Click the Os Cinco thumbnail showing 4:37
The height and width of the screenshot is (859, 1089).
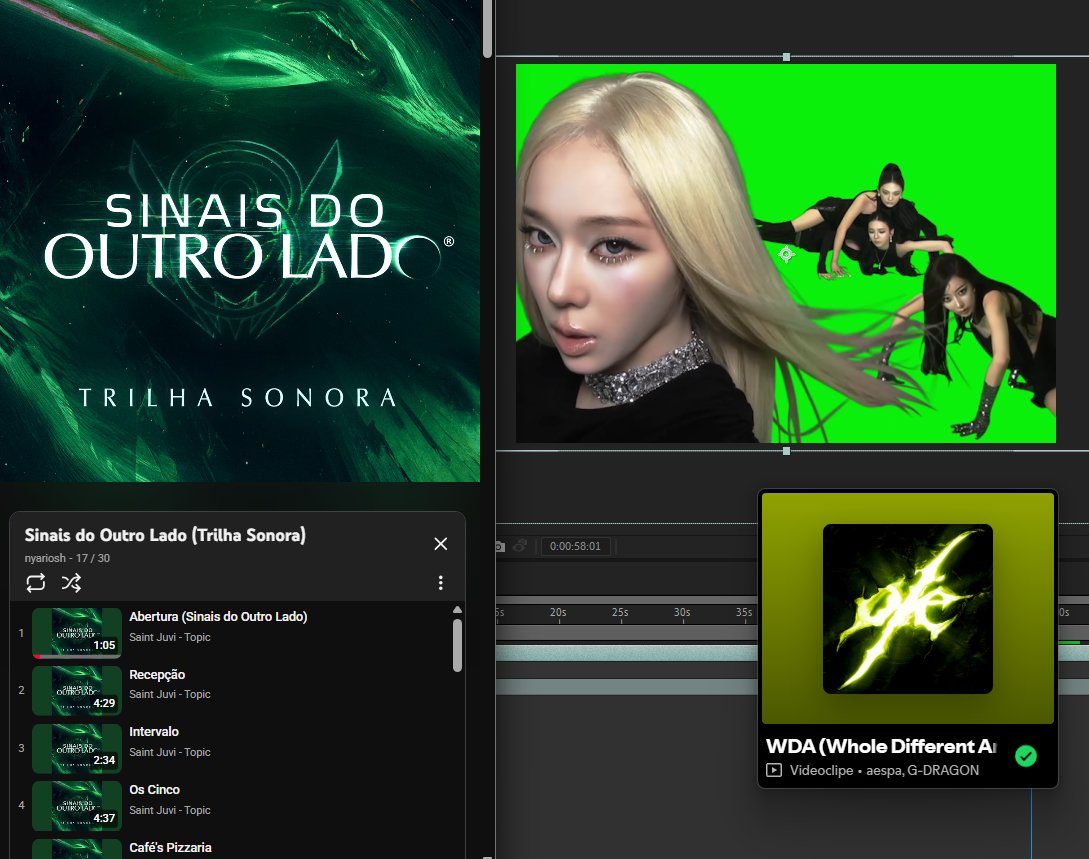coord(77,806)
